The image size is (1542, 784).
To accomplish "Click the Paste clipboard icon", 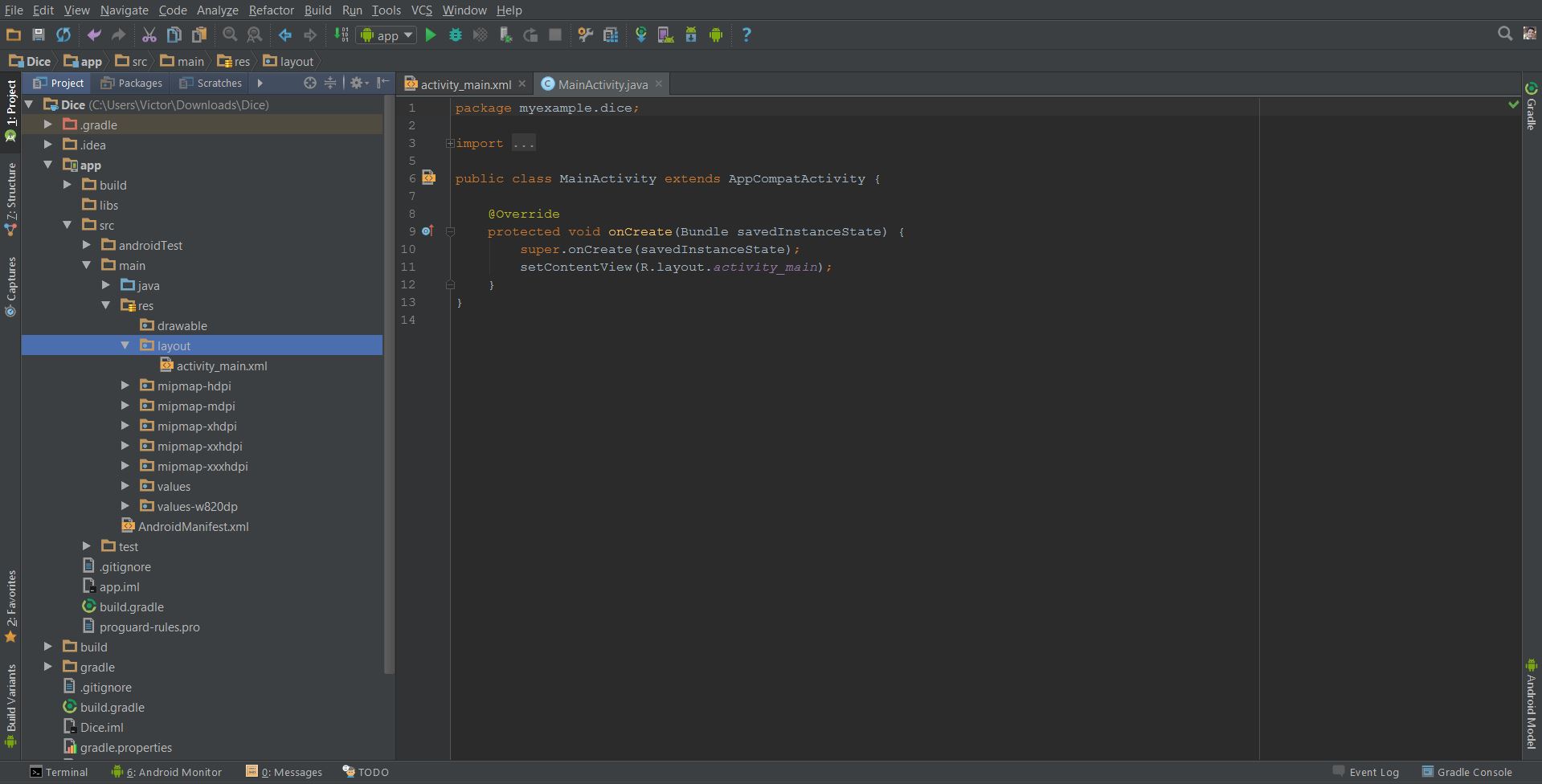I will pyautogui.click(x=198, y=35).
